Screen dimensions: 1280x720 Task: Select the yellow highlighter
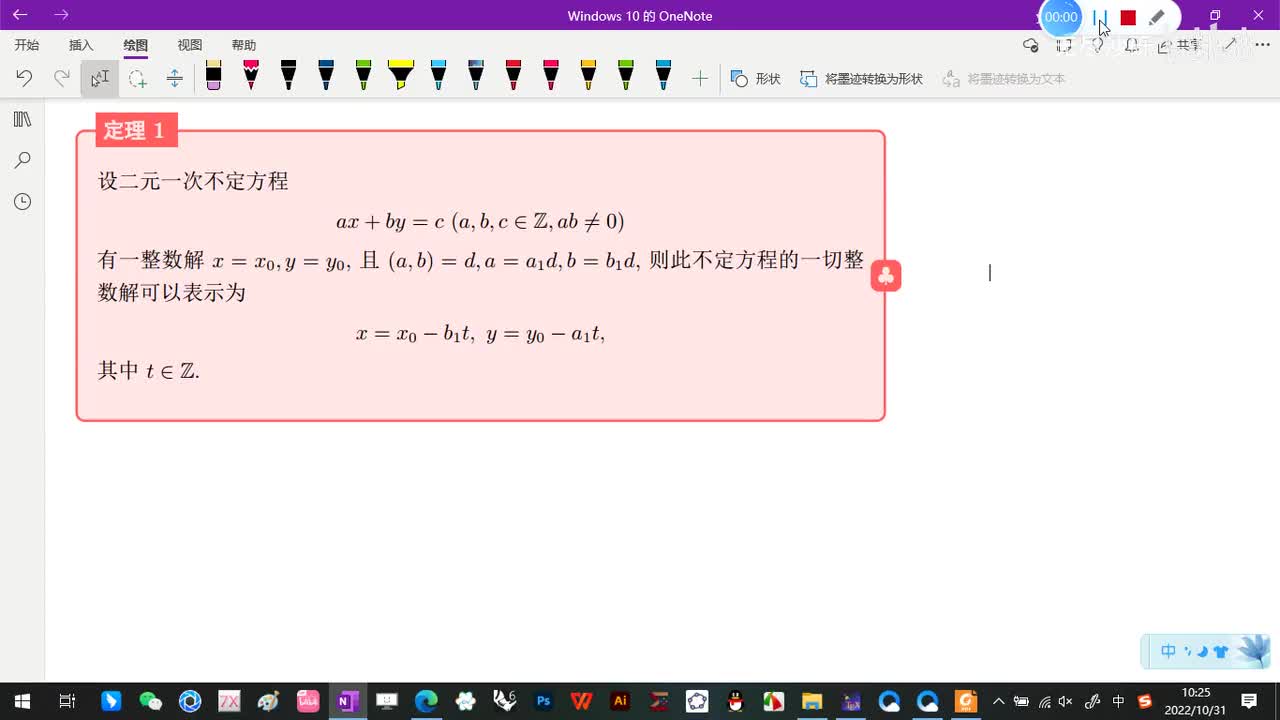click(401, 76)
